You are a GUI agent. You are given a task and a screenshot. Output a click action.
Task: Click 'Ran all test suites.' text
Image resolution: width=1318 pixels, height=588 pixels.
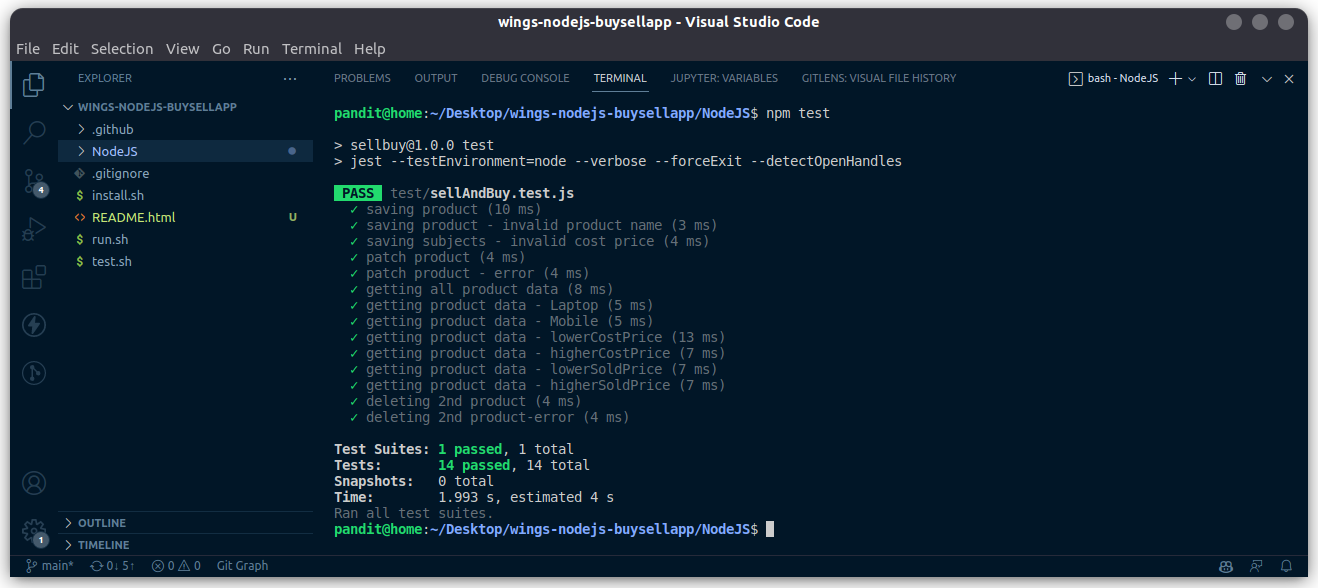(x=414, y=513)
